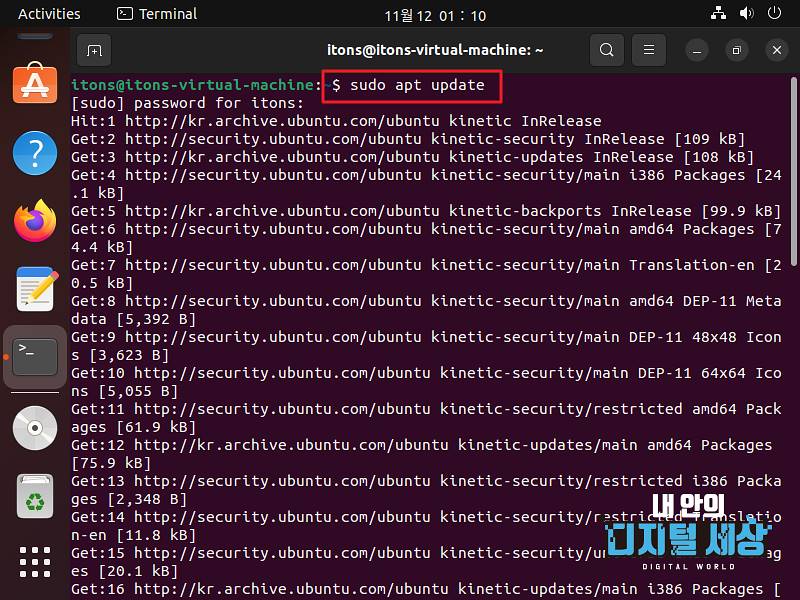Close the terminal window
The height and width of the screenshot is (600, 800).
coord(777,51)
